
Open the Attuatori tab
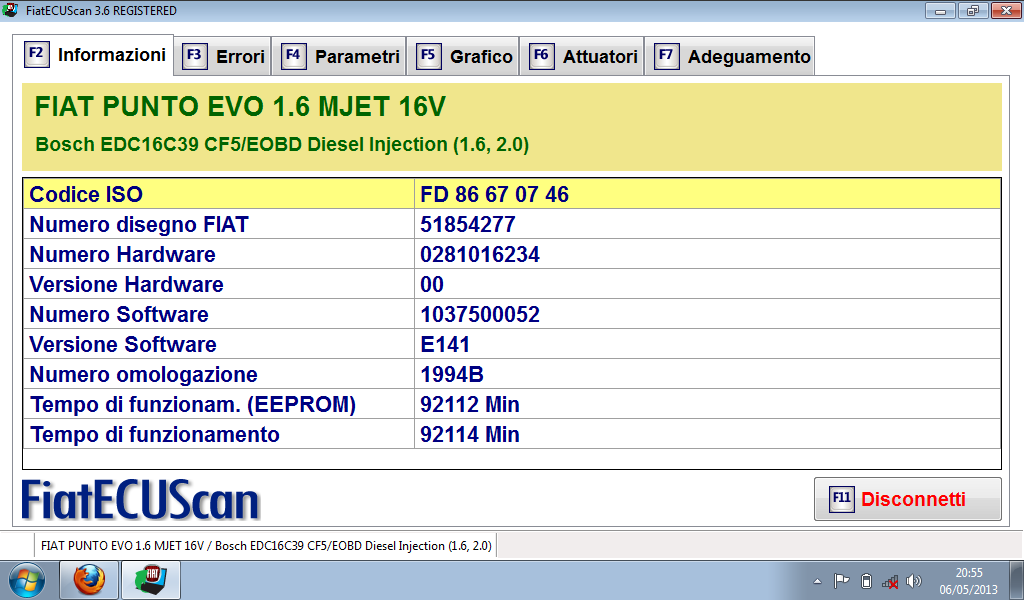(x=582, y=56)
